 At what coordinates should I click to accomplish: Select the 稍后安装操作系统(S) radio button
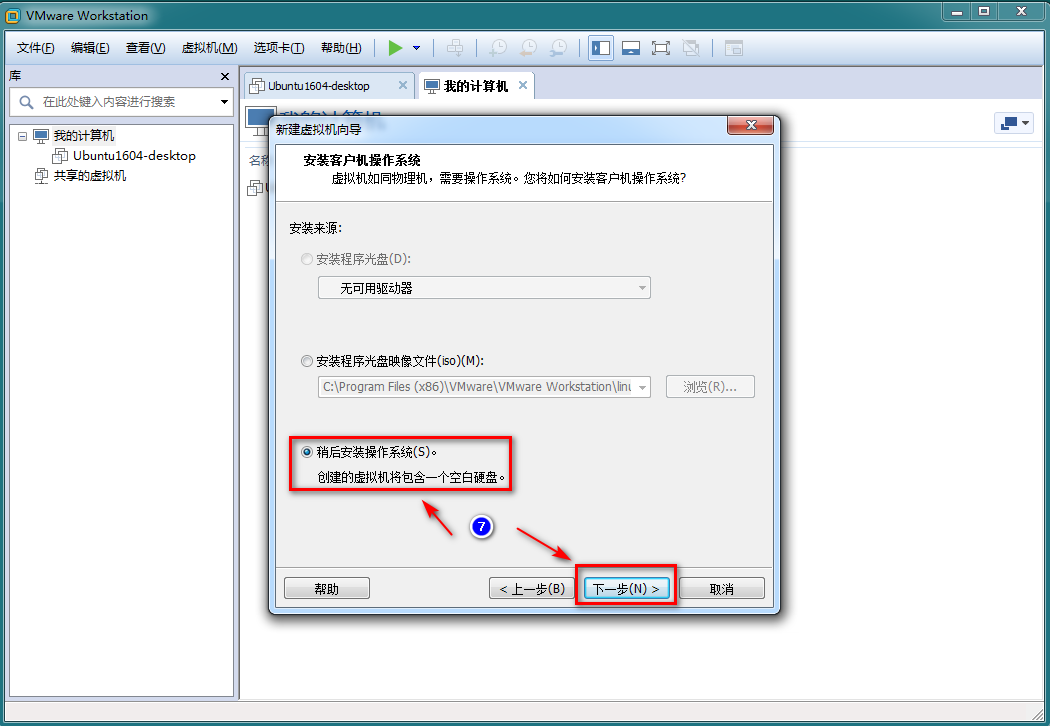[x=307, y=452]
